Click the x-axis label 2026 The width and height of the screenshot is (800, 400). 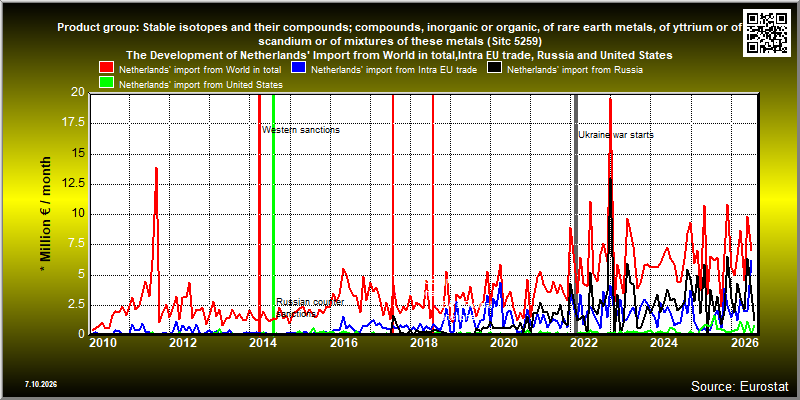tap(744, 343)
